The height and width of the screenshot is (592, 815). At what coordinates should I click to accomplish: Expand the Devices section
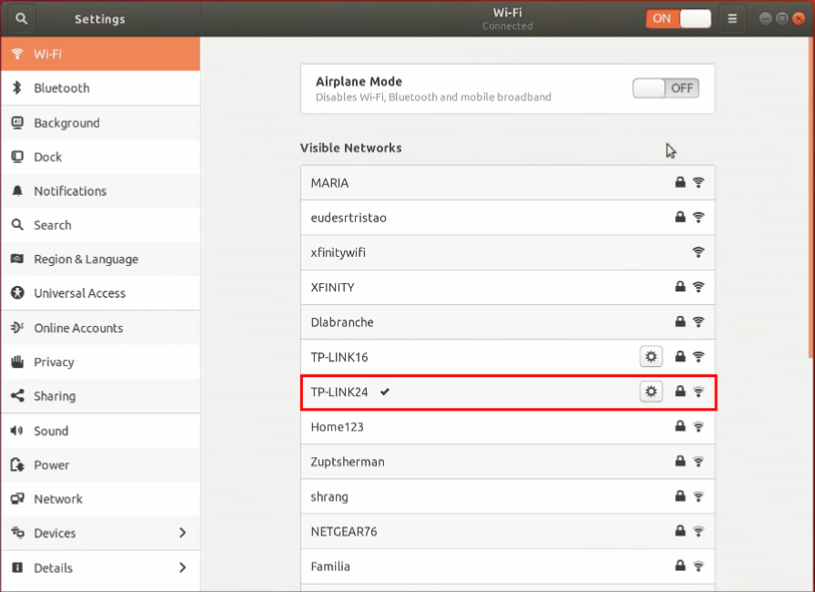(100, 533)
